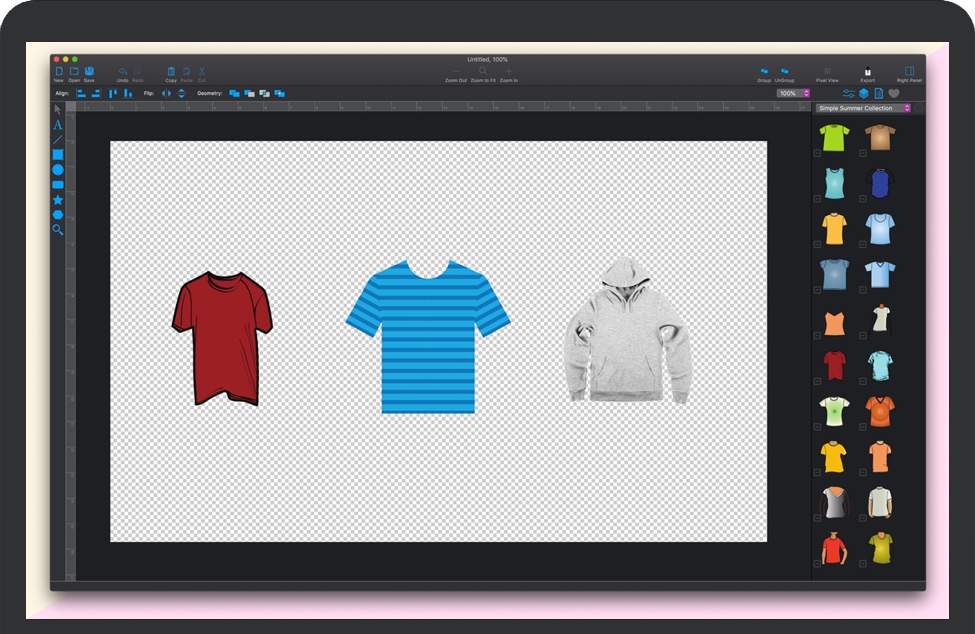Toggle Pixel View mode
This screenshot has width=975, height=634.
click(x=827, y=72)
